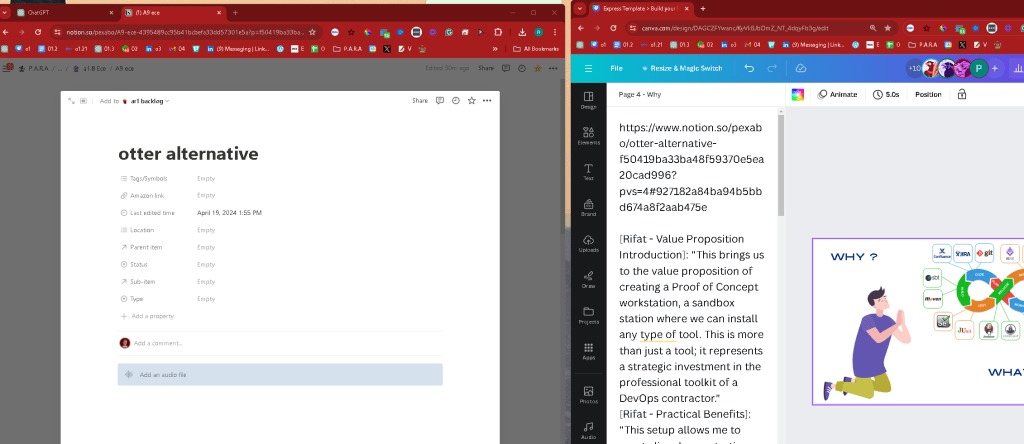Show the +10 additional collaborators
Image resolution: width=1024 pixels, height=444 pixels.
tap(915, 69)
